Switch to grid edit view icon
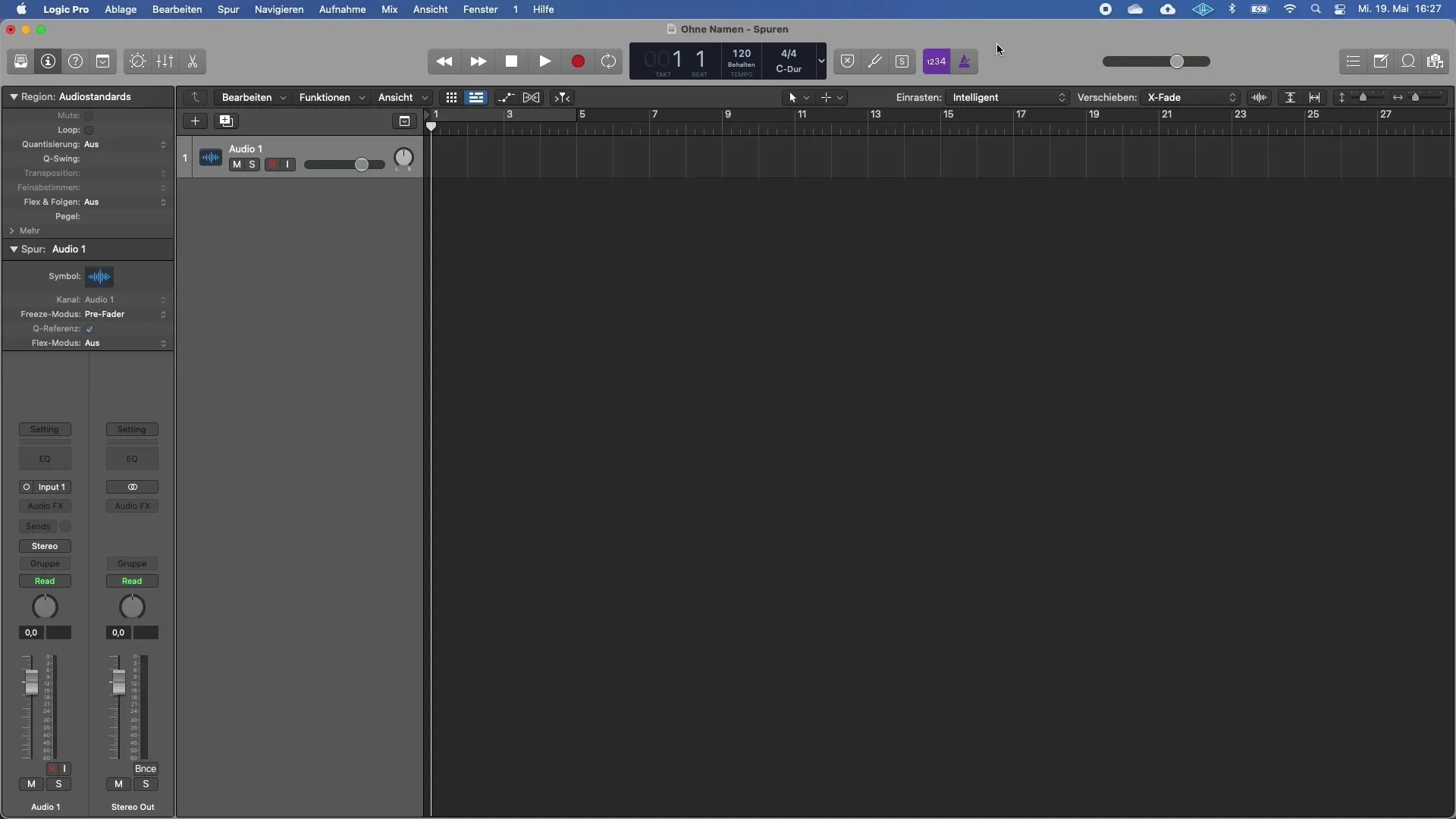The image size is (1456, 819). pos(451,97)
